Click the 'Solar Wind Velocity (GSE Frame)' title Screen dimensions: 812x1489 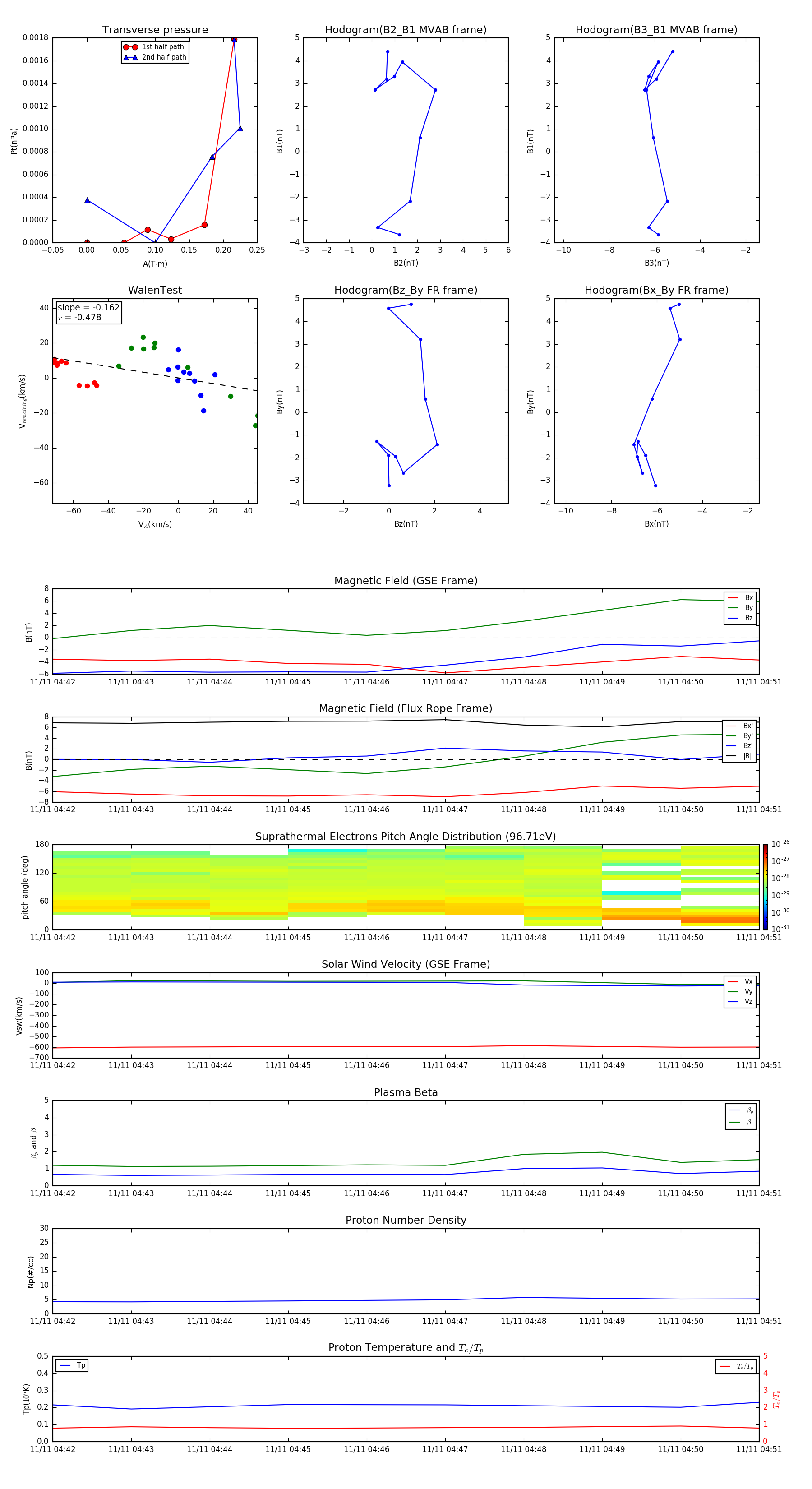tap(406, 964)
